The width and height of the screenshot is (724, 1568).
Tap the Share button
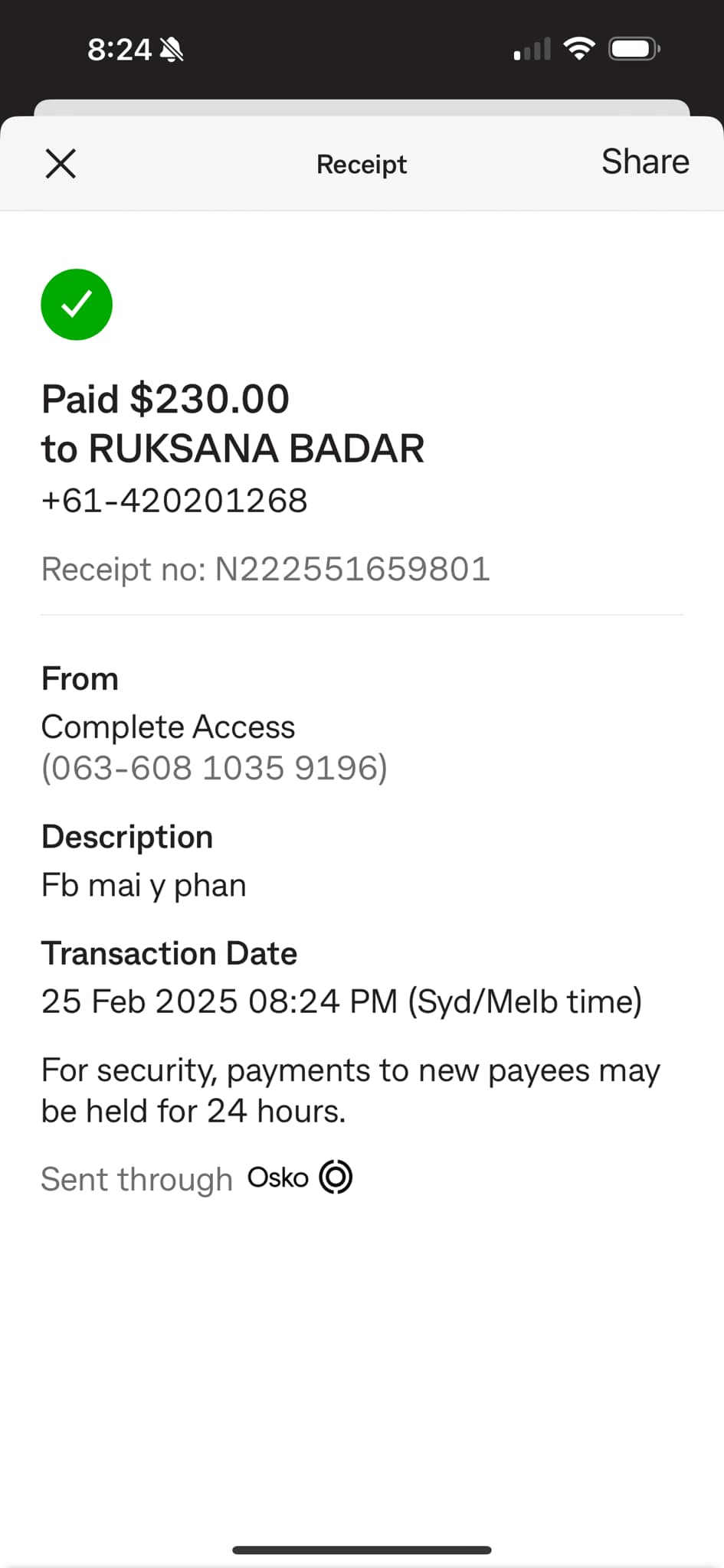pyautogui.click(x=645, y=162)
